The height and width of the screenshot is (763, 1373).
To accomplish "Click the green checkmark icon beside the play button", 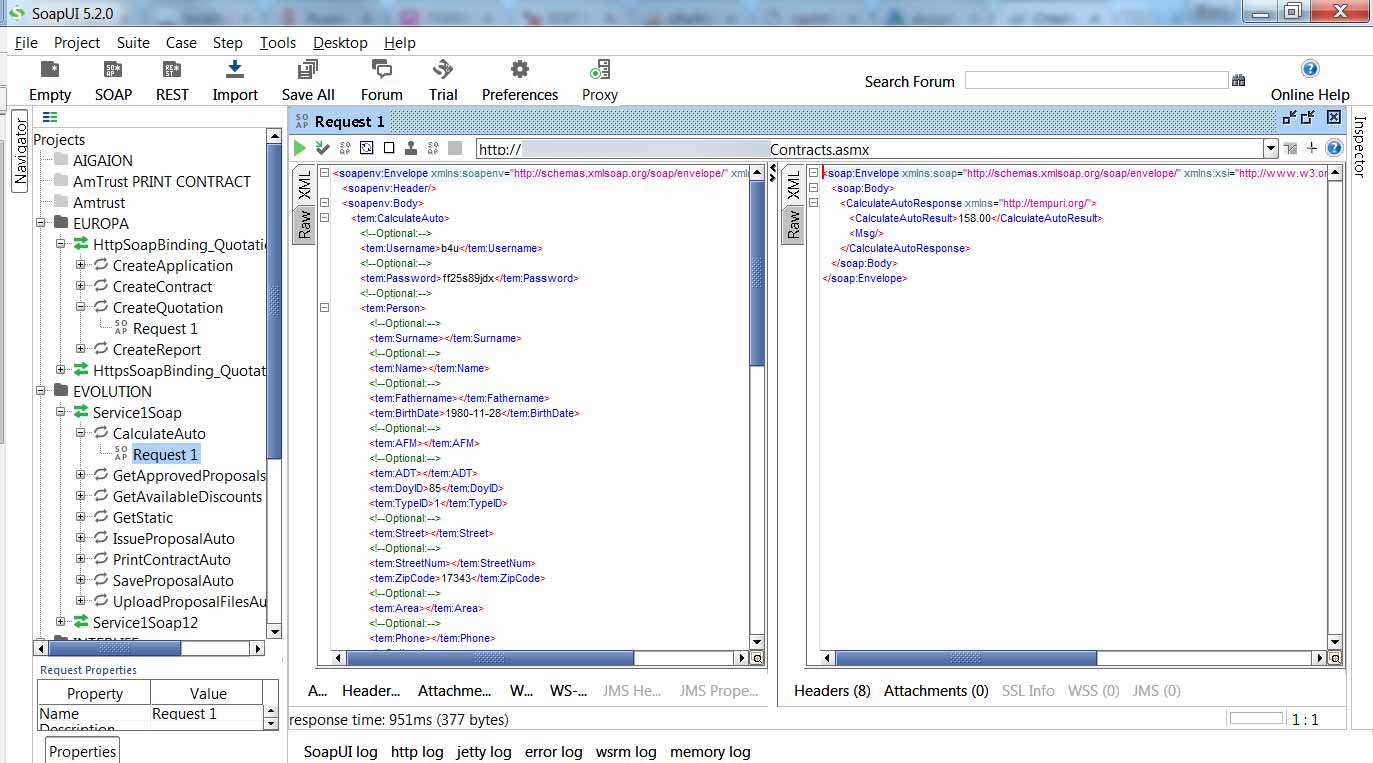I will (x=322, y=148).
